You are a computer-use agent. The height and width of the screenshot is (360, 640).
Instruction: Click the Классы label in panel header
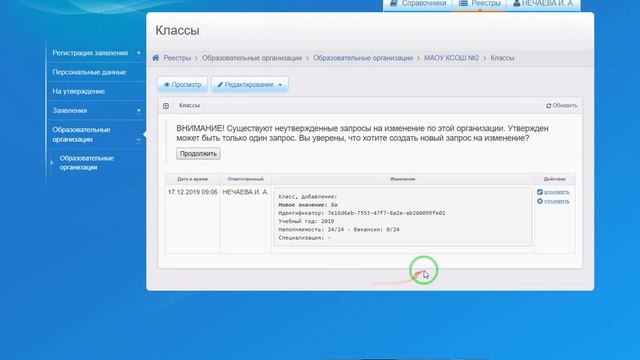tap(189, 105)
